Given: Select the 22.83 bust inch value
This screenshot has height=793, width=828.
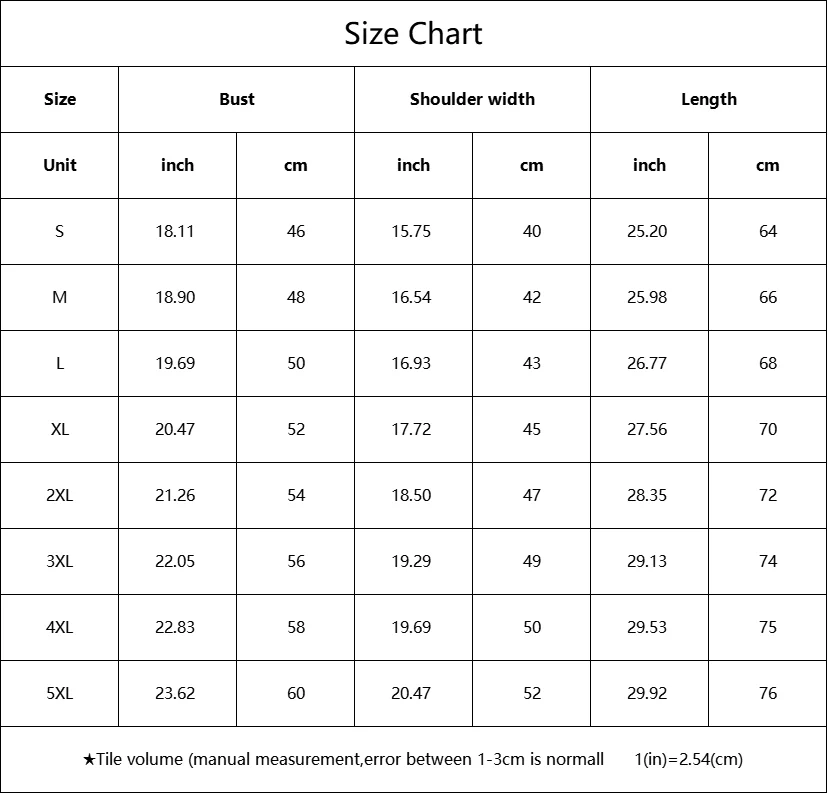Looking at the screenshot, I should (175, 627).
